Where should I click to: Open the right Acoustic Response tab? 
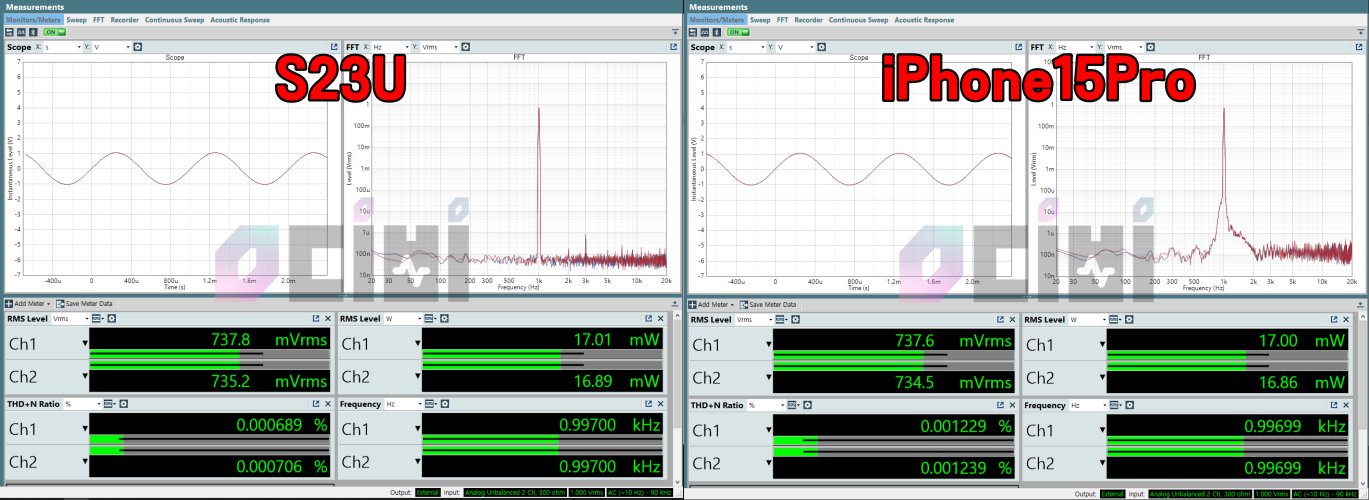point(924,19)
